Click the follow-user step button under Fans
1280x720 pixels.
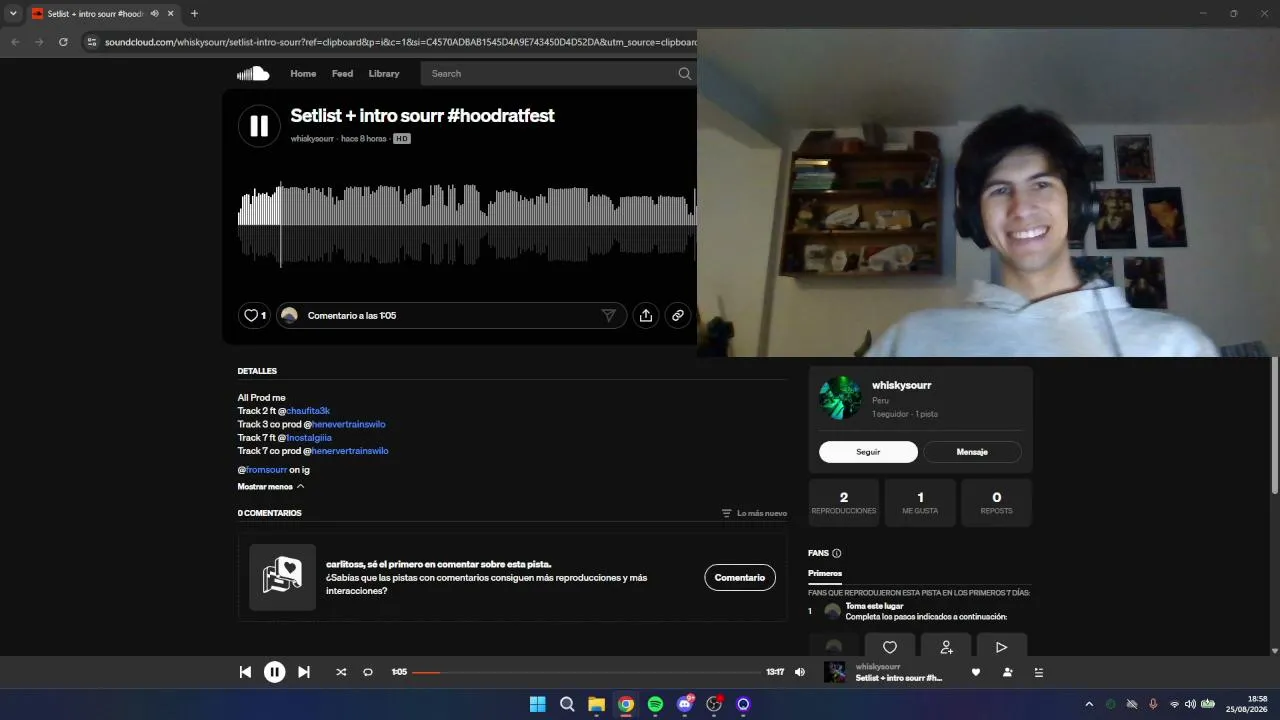(946, 647)
